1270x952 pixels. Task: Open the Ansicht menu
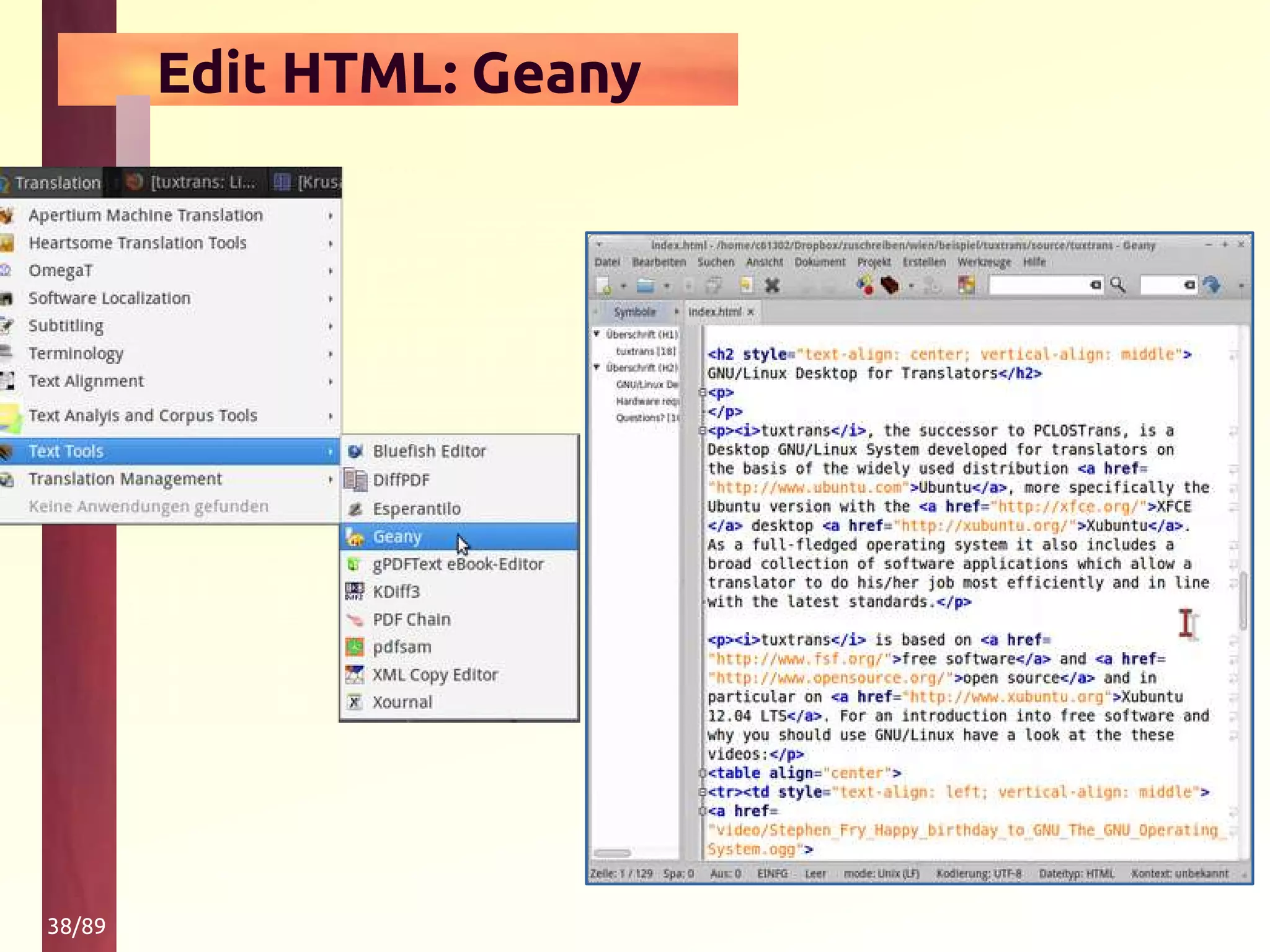(765, 262)
